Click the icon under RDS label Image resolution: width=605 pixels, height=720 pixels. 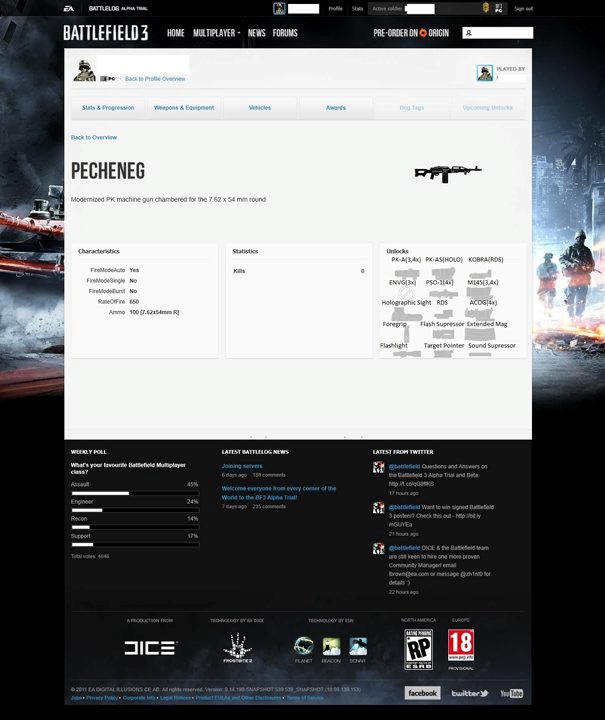pyautogui.click(x=443, y=314)
